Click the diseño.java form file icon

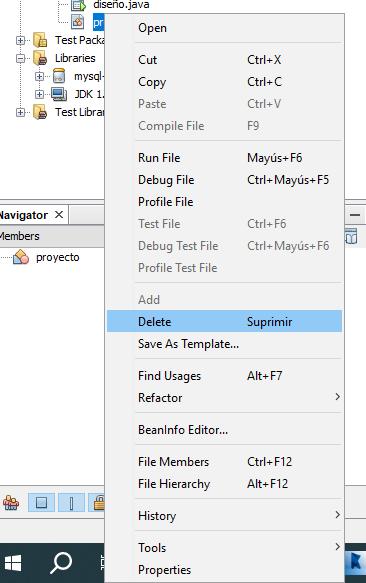tap(78, 5)
